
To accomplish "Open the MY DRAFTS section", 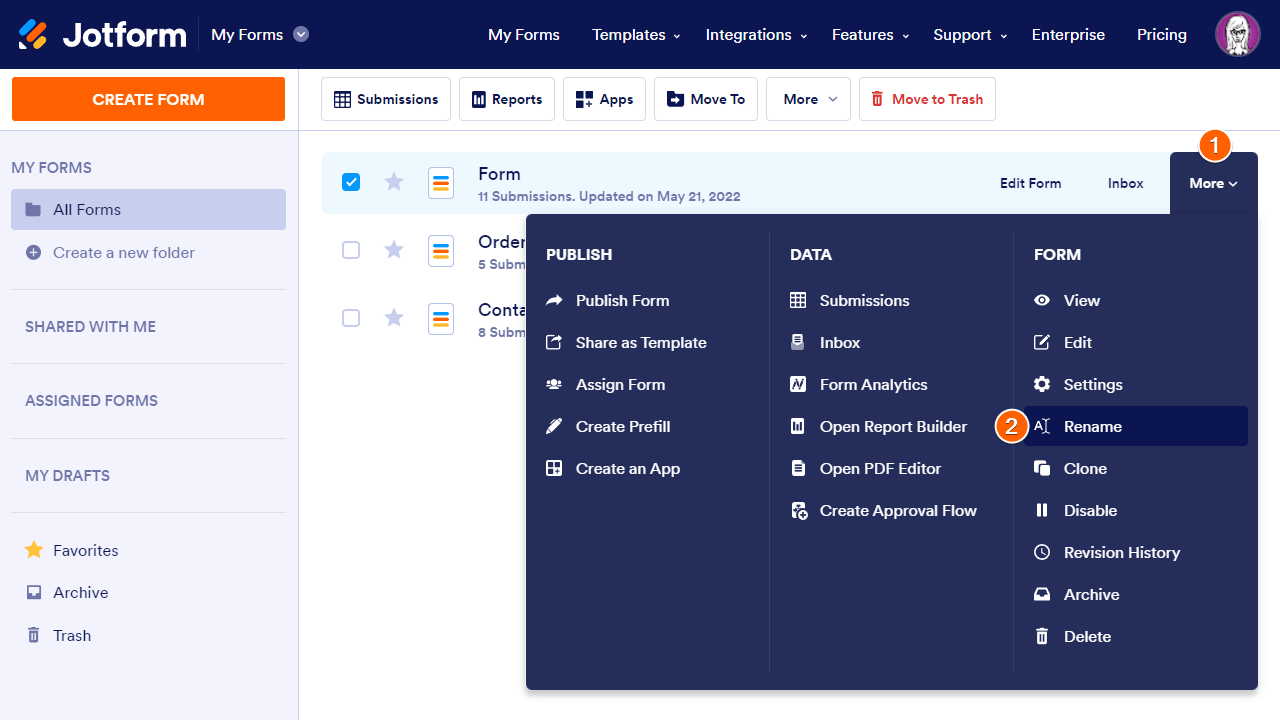I will (67, 476).
